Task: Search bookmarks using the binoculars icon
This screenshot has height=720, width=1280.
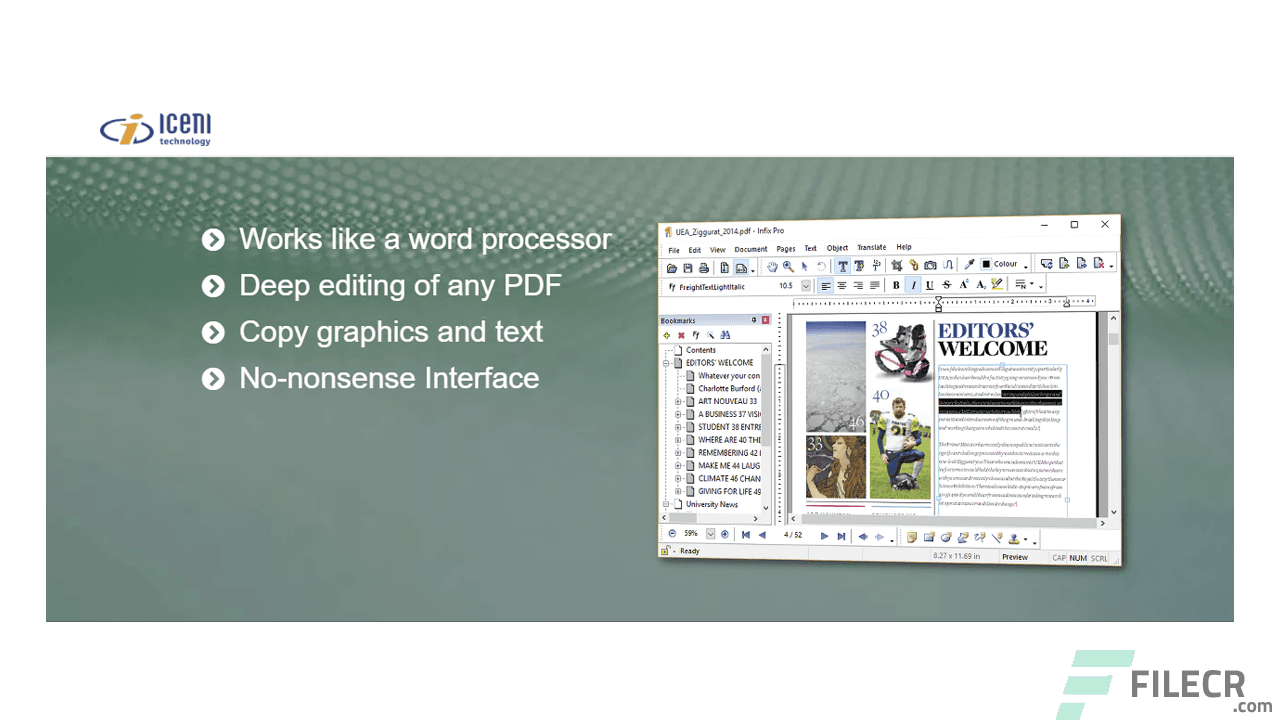Action: tap(725, 335)
